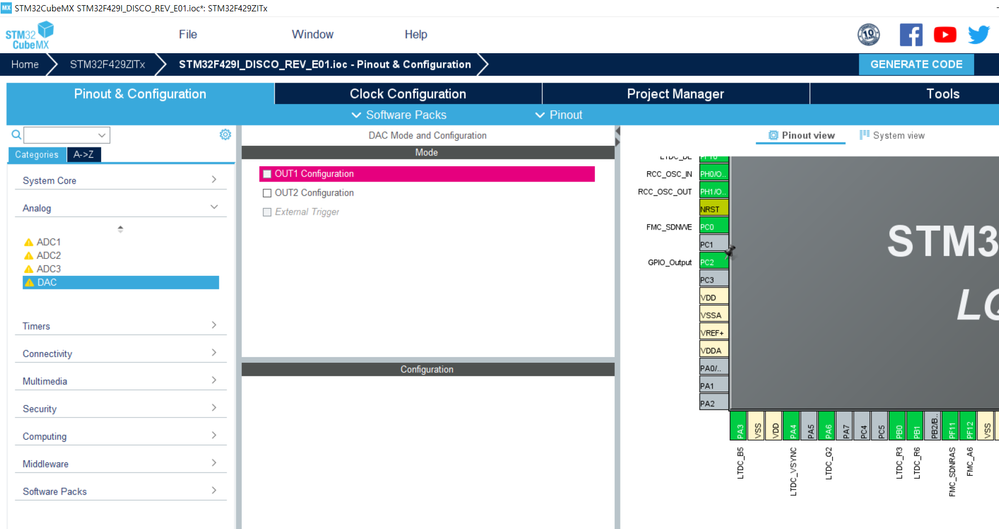The image size is (999, 529).
Task: Select the NRST pin
Action: click(x=714, y=208)
